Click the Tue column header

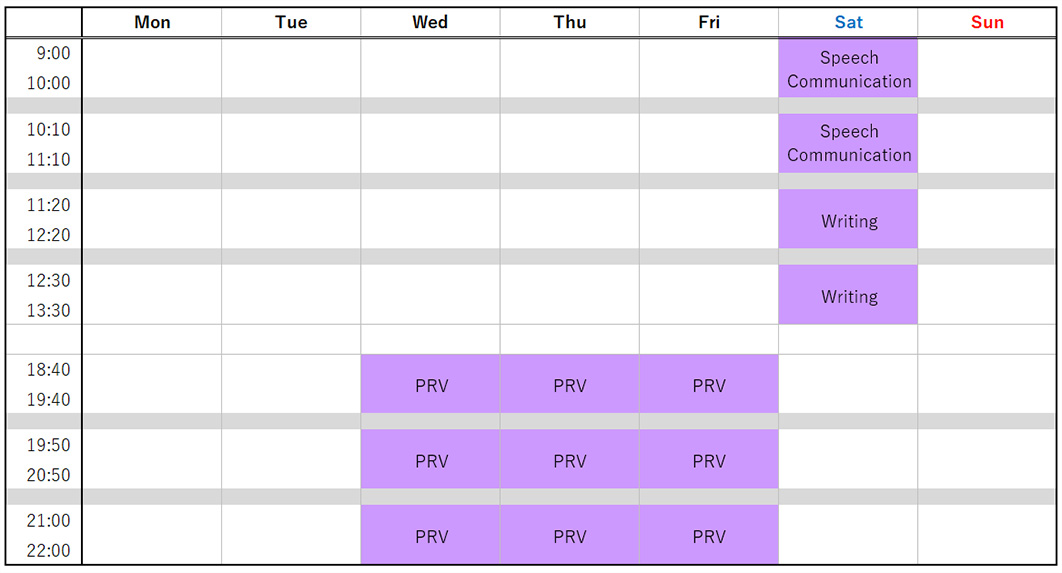click(x=291, y=22)
